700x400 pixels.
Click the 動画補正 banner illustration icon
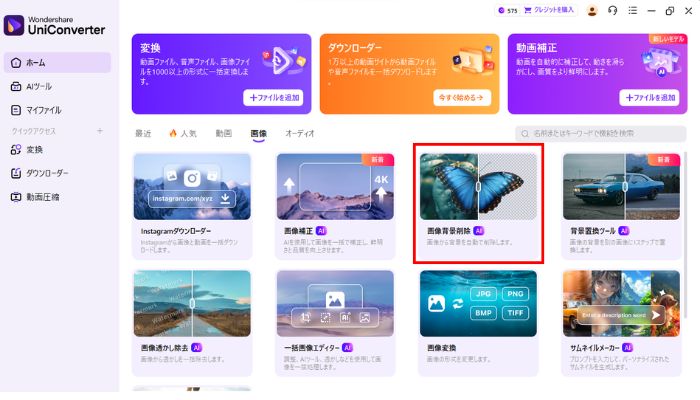(661, 62)
